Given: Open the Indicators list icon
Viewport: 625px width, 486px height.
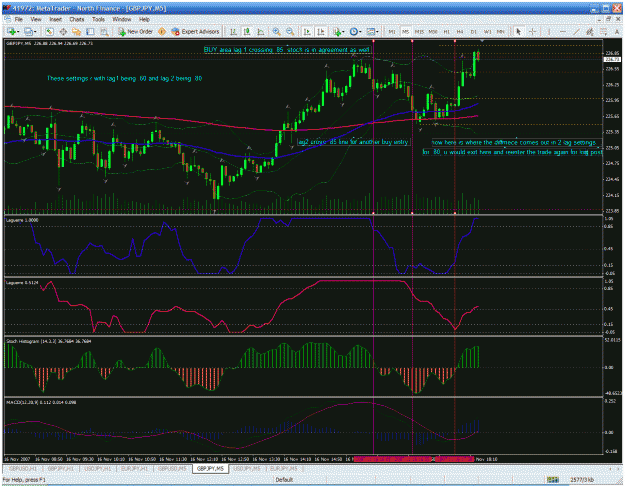Looking at the screenshot, I should pyautogui.click(x=337, y=31).
